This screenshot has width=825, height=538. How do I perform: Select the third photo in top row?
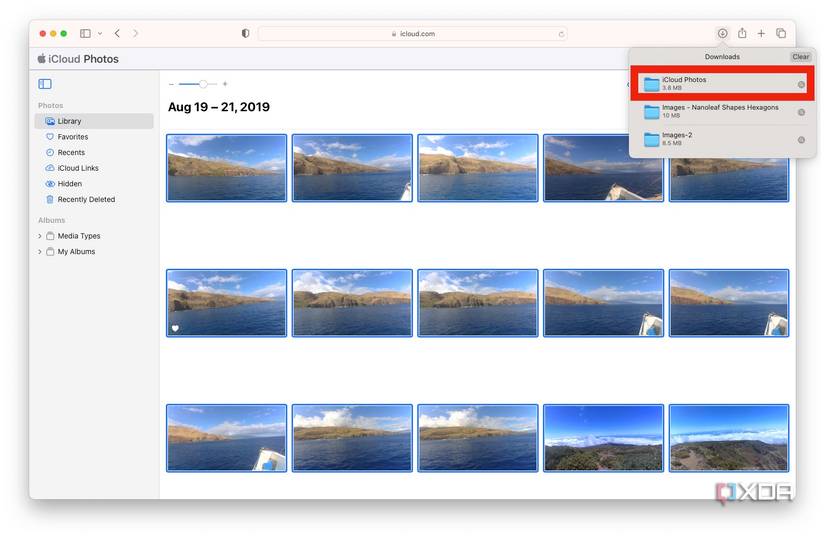coord(478,168)
